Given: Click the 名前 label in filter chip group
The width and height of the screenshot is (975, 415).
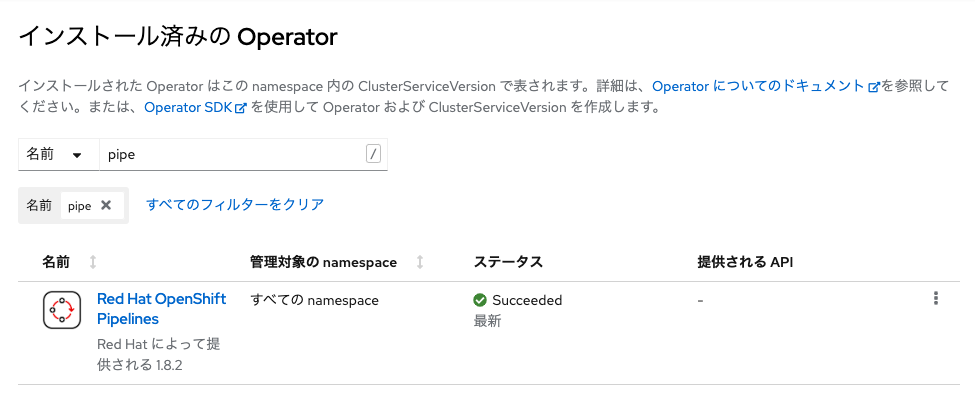Looking at the screenshot, I should pyautogui.click(x=39, y=205).
